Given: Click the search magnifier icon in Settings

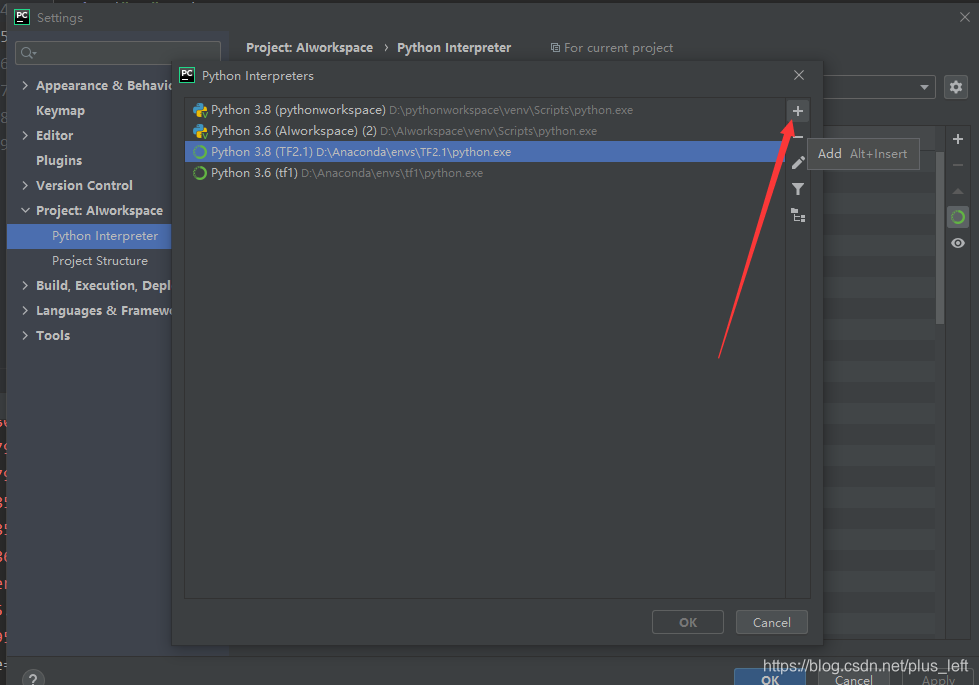Looking at the screenshot, I should tap(27, 53).
